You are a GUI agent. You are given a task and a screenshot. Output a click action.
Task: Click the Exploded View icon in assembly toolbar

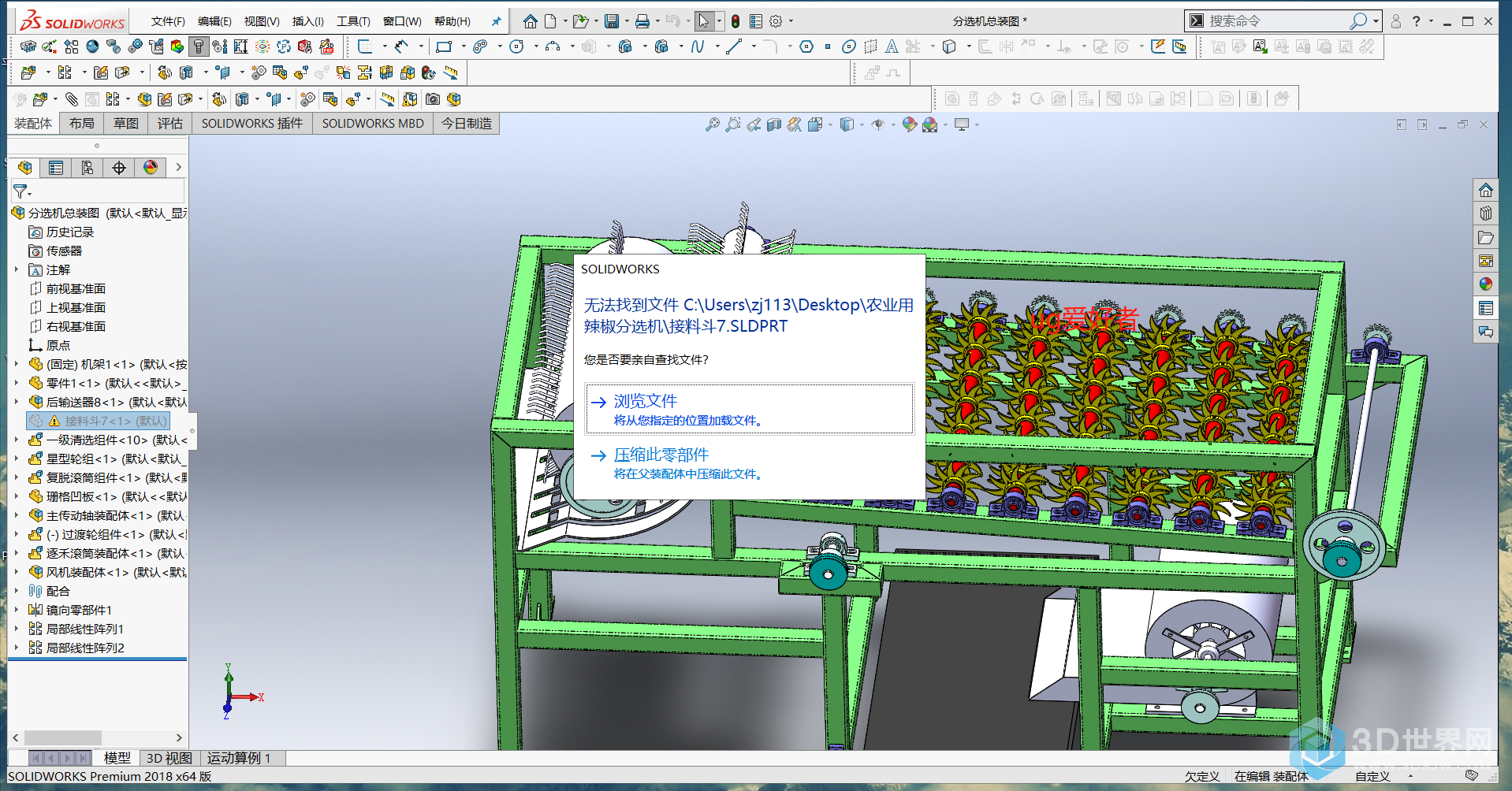pyautogui.click(x=300, y=73)
